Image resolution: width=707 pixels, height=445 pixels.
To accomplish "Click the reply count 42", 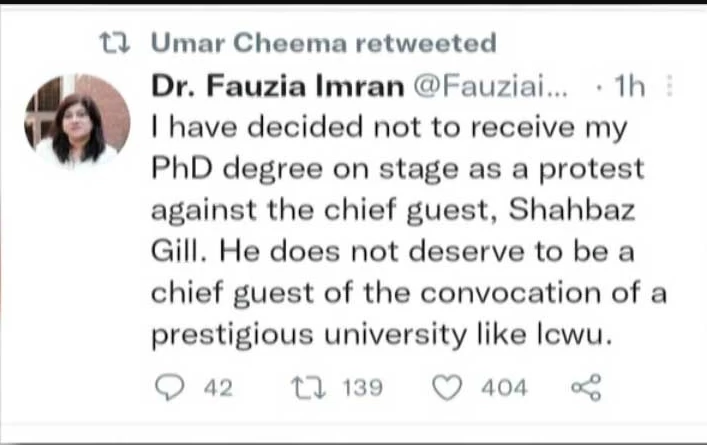I will [217, 387].
